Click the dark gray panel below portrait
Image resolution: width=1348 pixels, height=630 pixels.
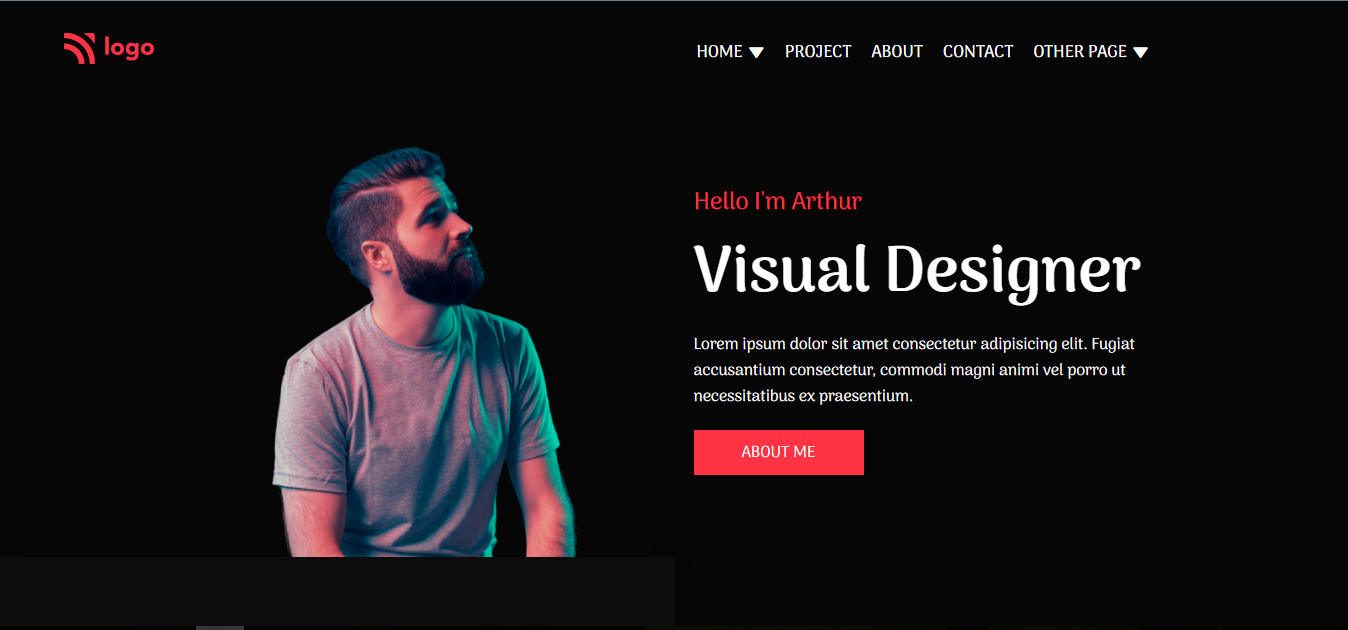pyautogui.click(x=337, y=590)
